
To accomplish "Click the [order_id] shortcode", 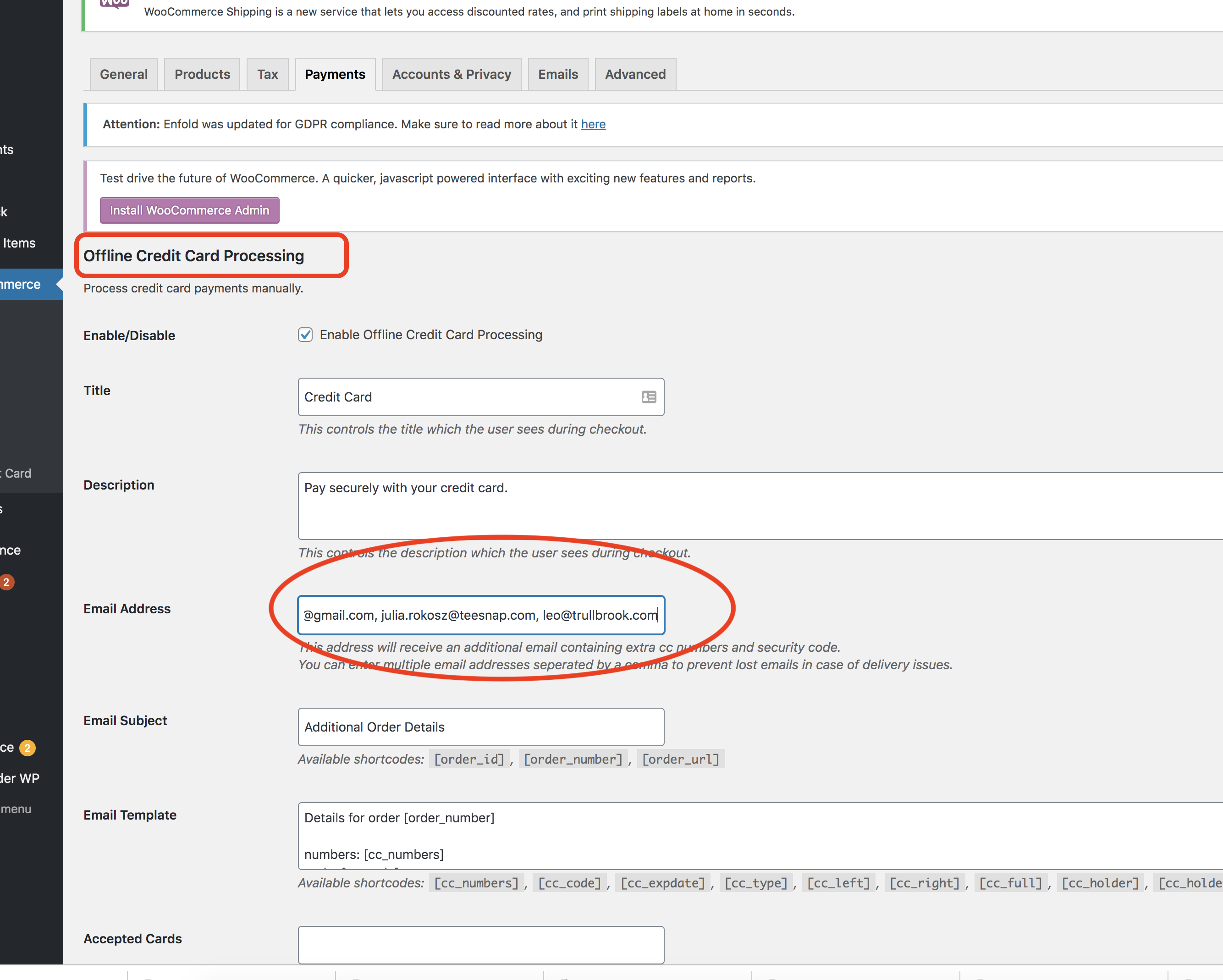I will pos(469,759).
